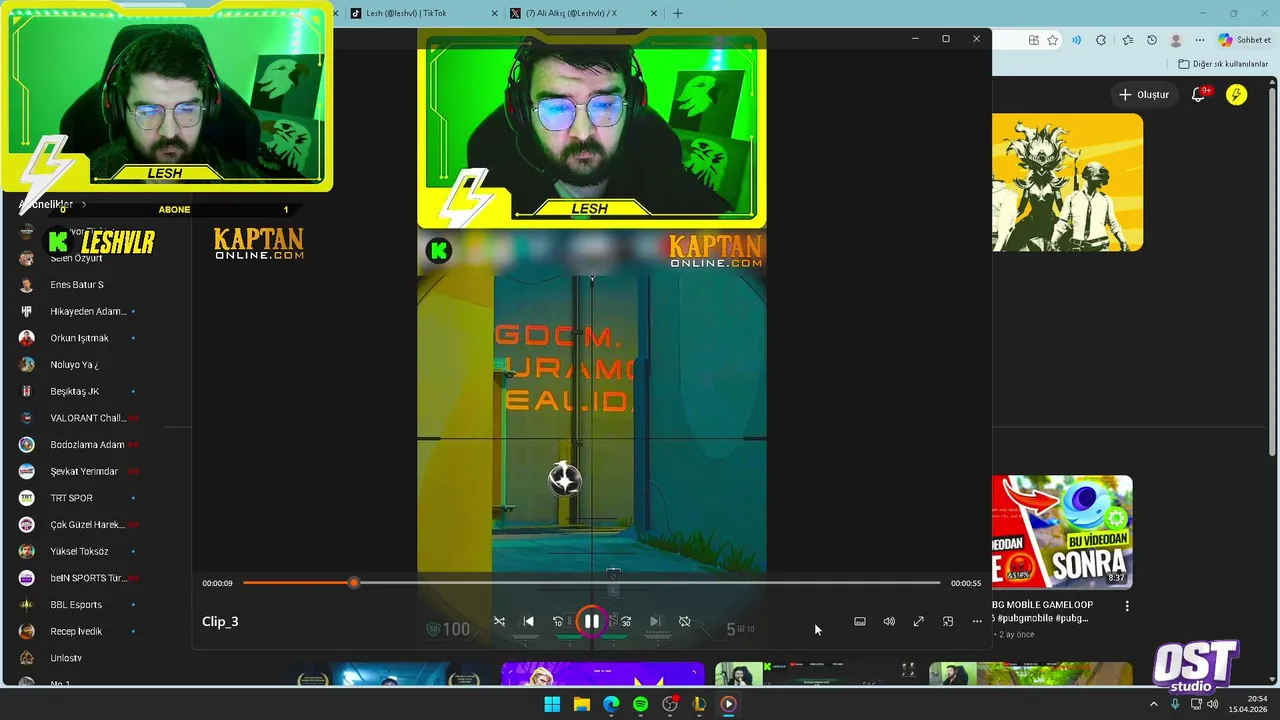1280x720 pixels.
Task: Toggle repeat mode in media player
Action: [685, 621]
